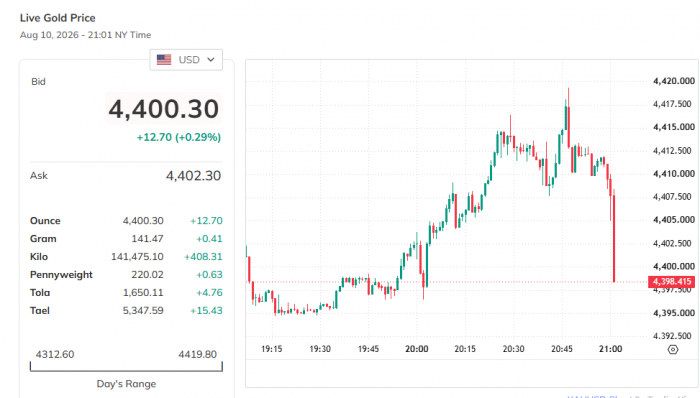Click the Live Gold Price heading
700x398 pixels.
[x=58, y=18]
